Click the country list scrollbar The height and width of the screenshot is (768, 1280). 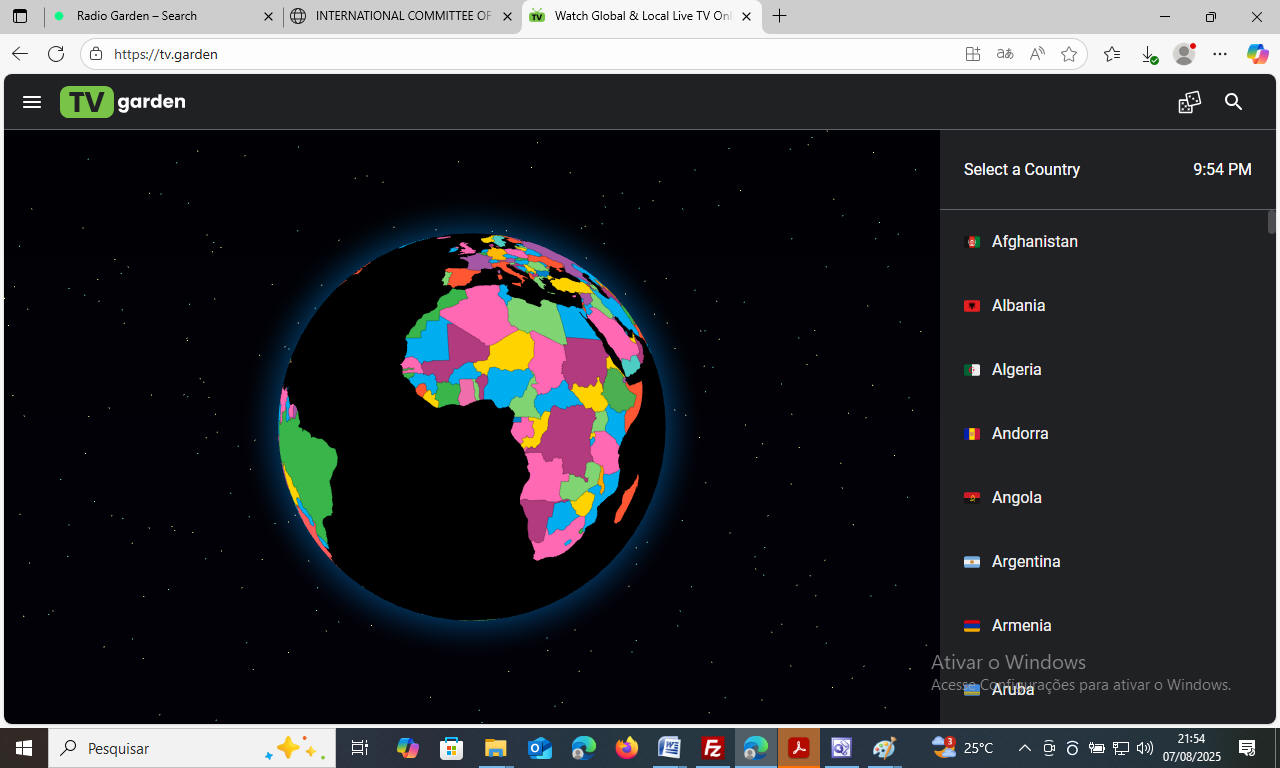1272,222
